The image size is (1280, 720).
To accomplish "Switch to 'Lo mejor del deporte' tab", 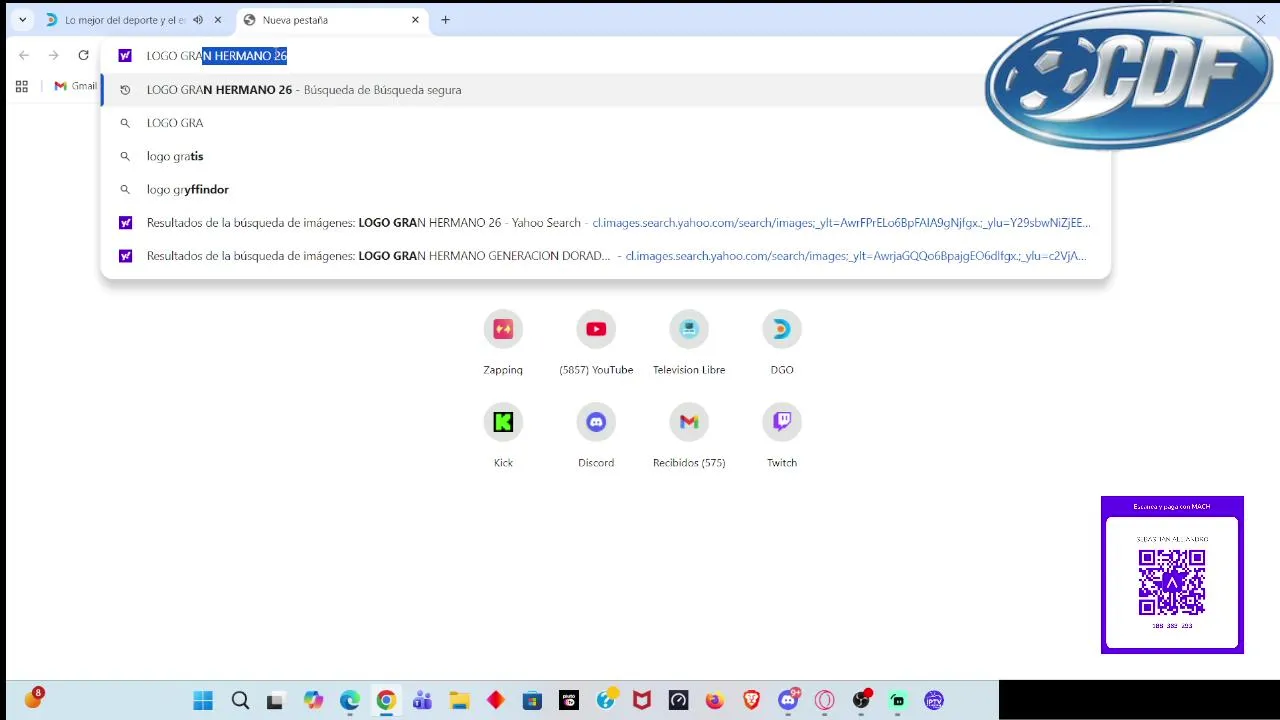I will (x=125, y=20).
